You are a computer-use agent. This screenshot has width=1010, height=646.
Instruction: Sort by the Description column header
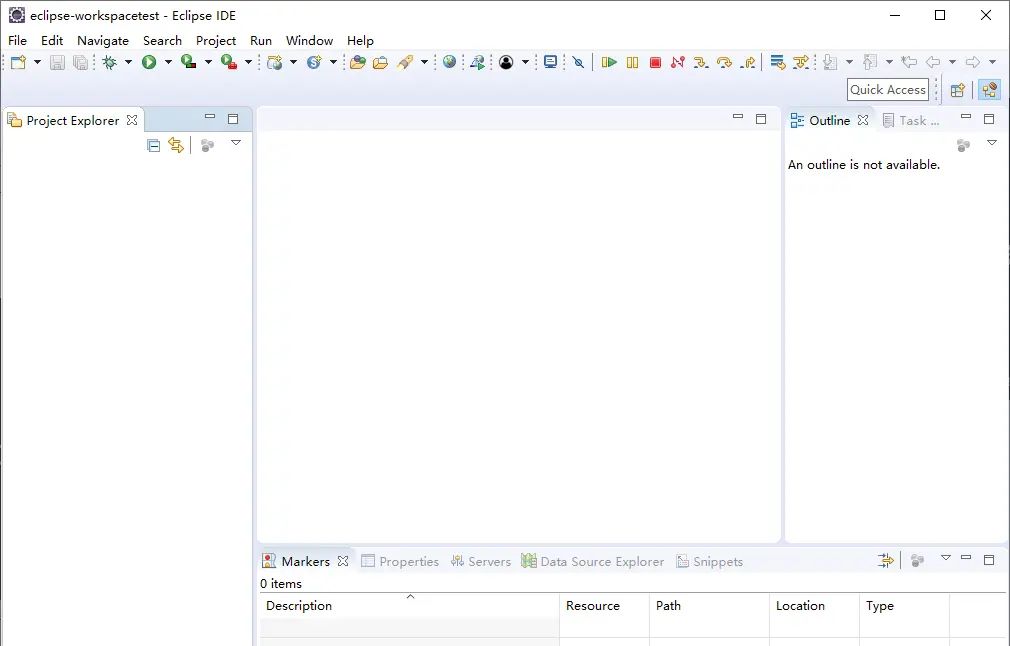click(x=299, y=605)
